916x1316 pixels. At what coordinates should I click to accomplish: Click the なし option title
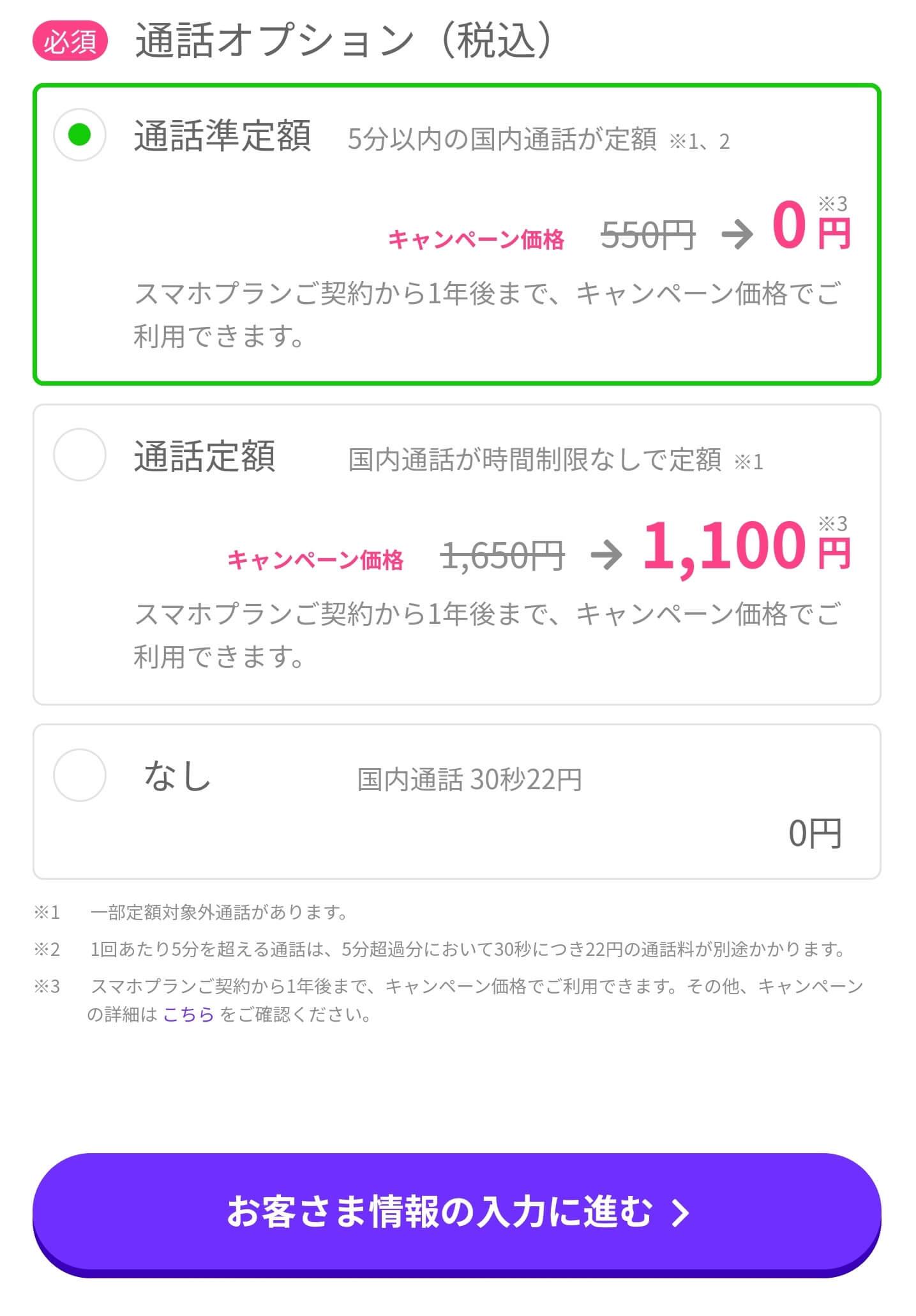(x=177, y=776)
